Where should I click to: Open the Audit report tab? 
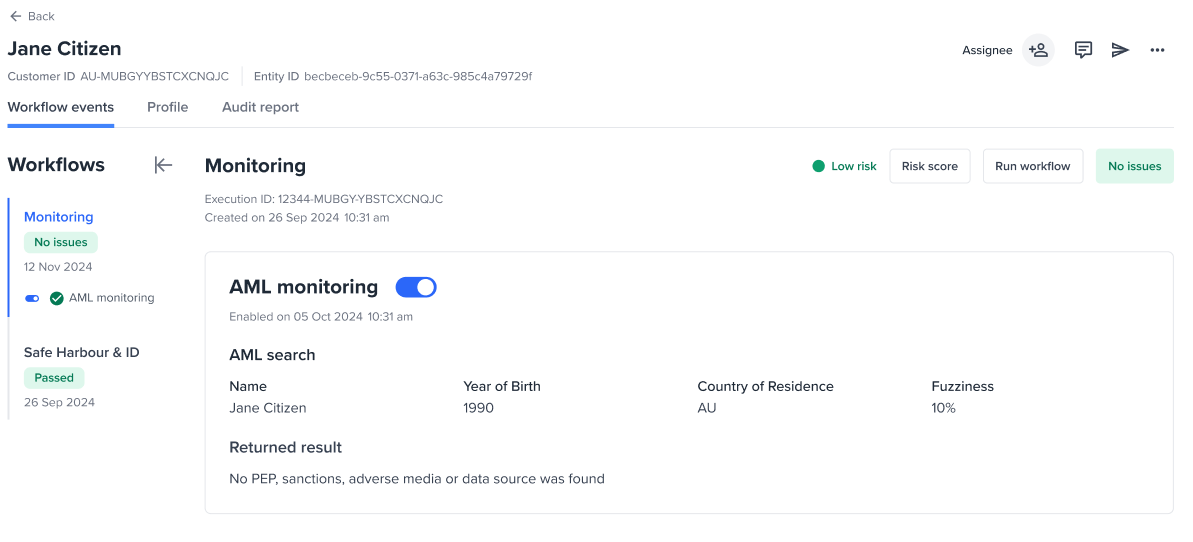point(260,107)
